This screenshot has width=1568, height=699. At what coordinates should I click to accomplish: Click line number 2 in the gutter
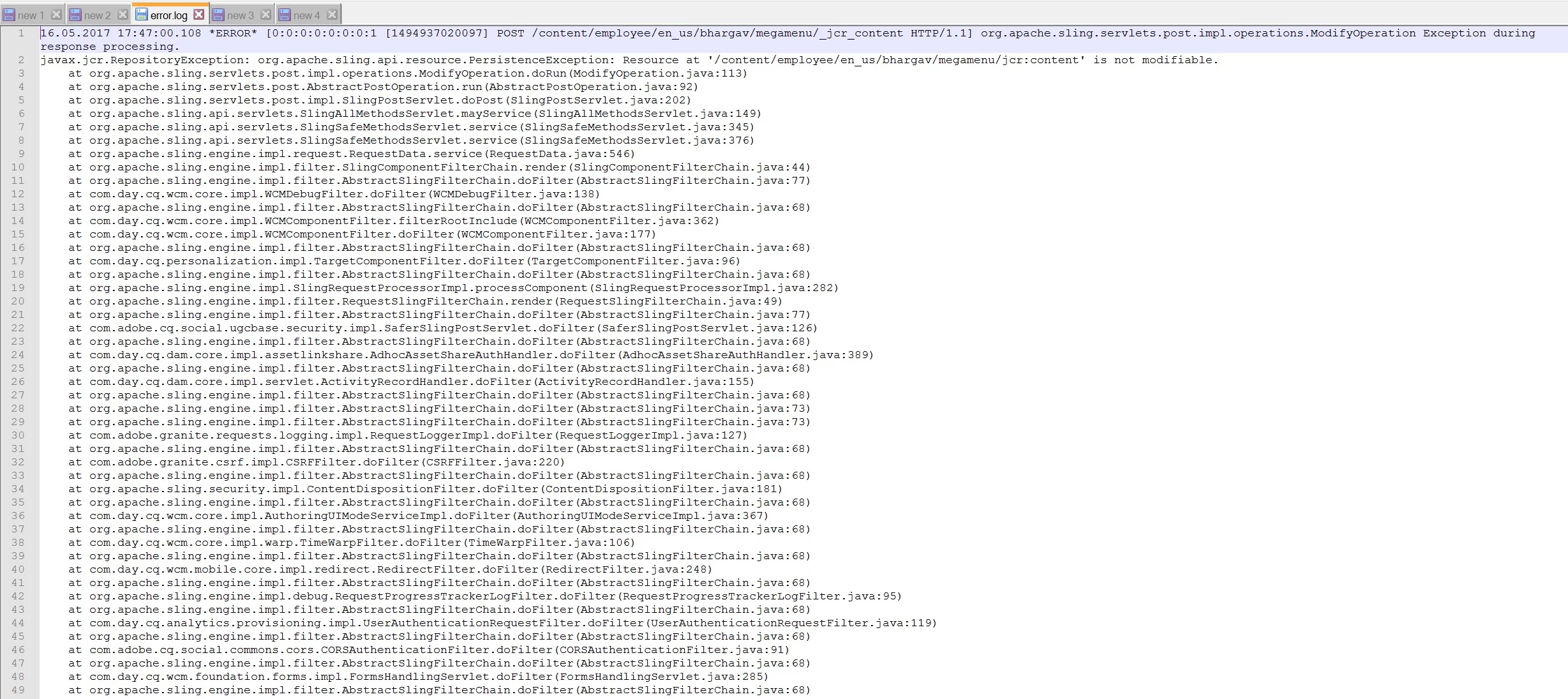[x=21, y=60]
